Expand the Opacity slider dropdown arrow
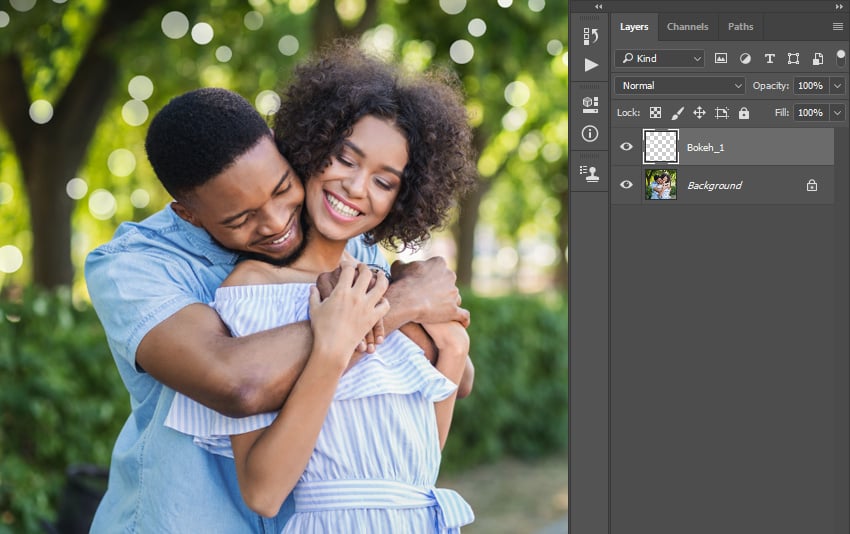This screenshot has height=534, width=850. [x=837, y=86]
